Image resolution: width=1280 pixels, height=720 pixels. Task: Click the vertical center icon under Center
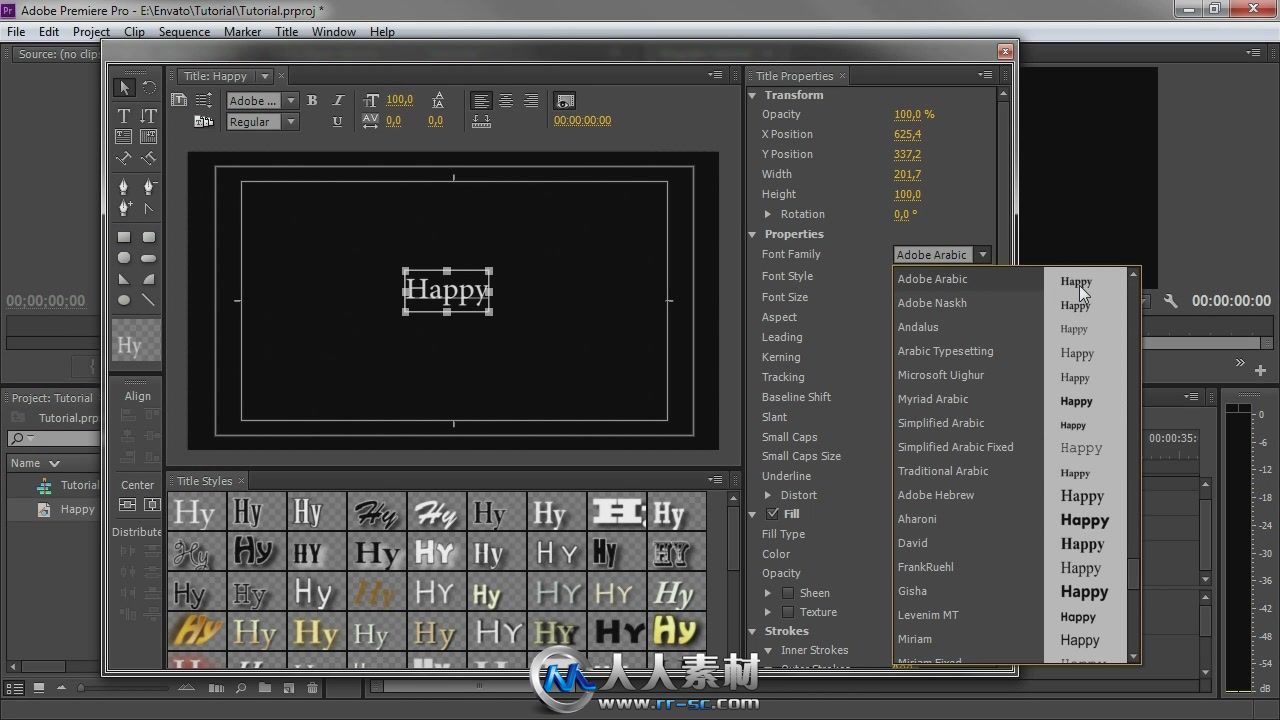point(152,505)
